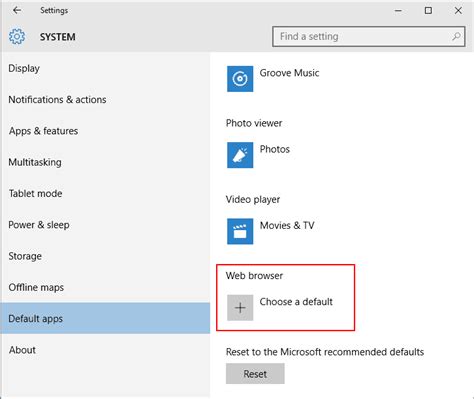Image resolution: width=474 pixels, height=399 pixels.
Task: Click the System gear icon
Action: 17,36
